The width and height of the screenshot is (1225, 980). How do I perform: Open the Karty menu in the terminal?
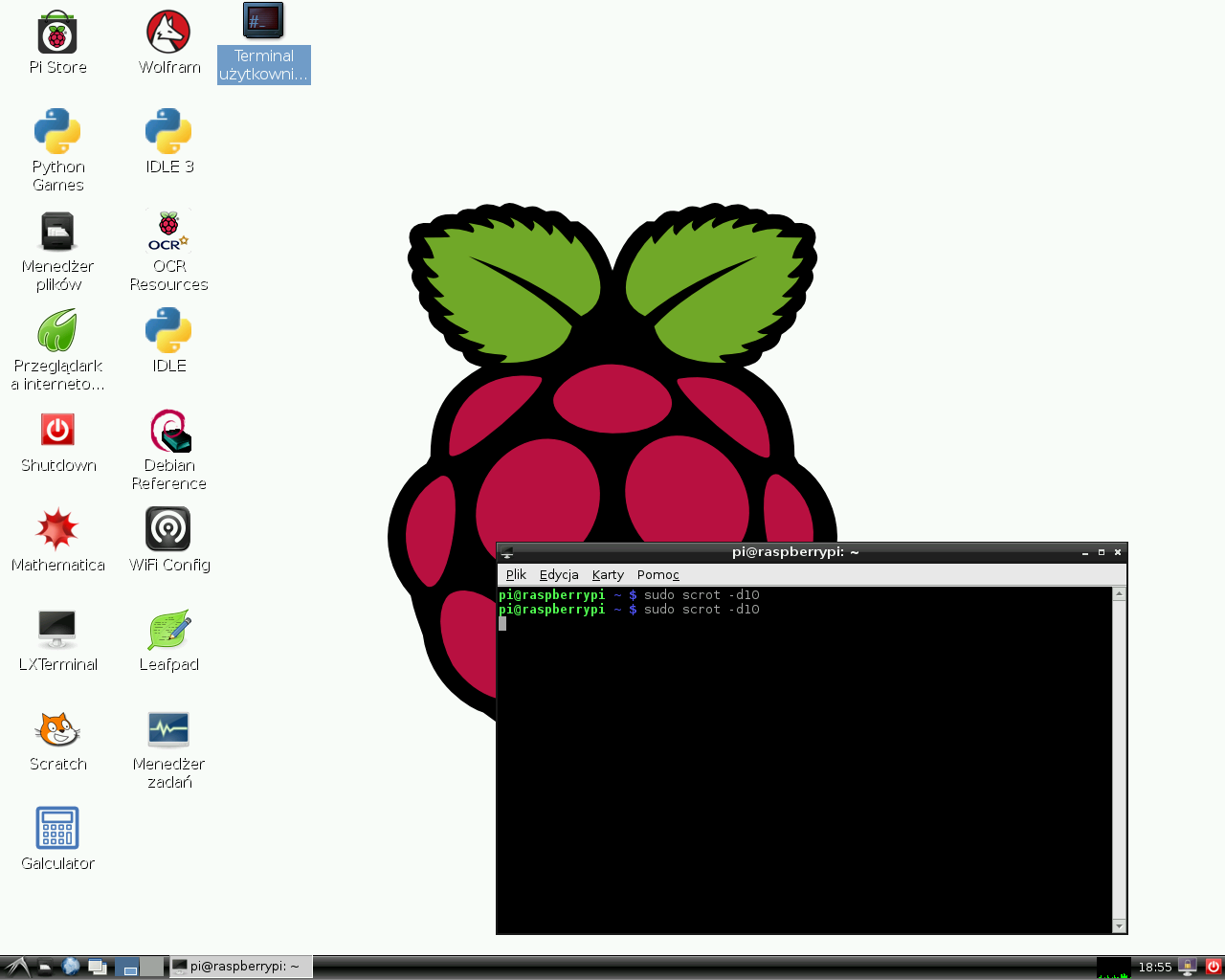point(608,575)
